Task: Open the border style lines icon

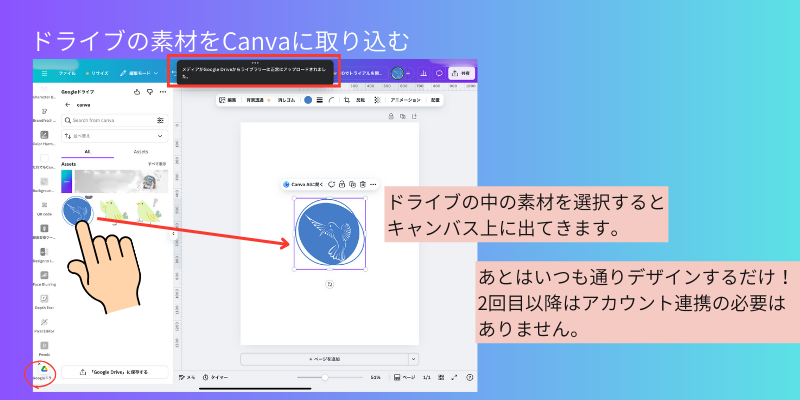Action: coord(320,100)
